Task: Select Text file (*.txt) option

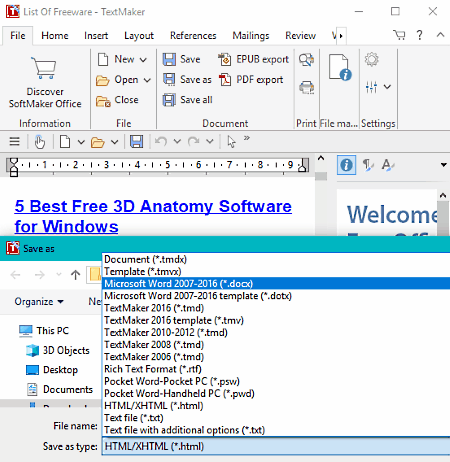Action: [x=276, y=418]
